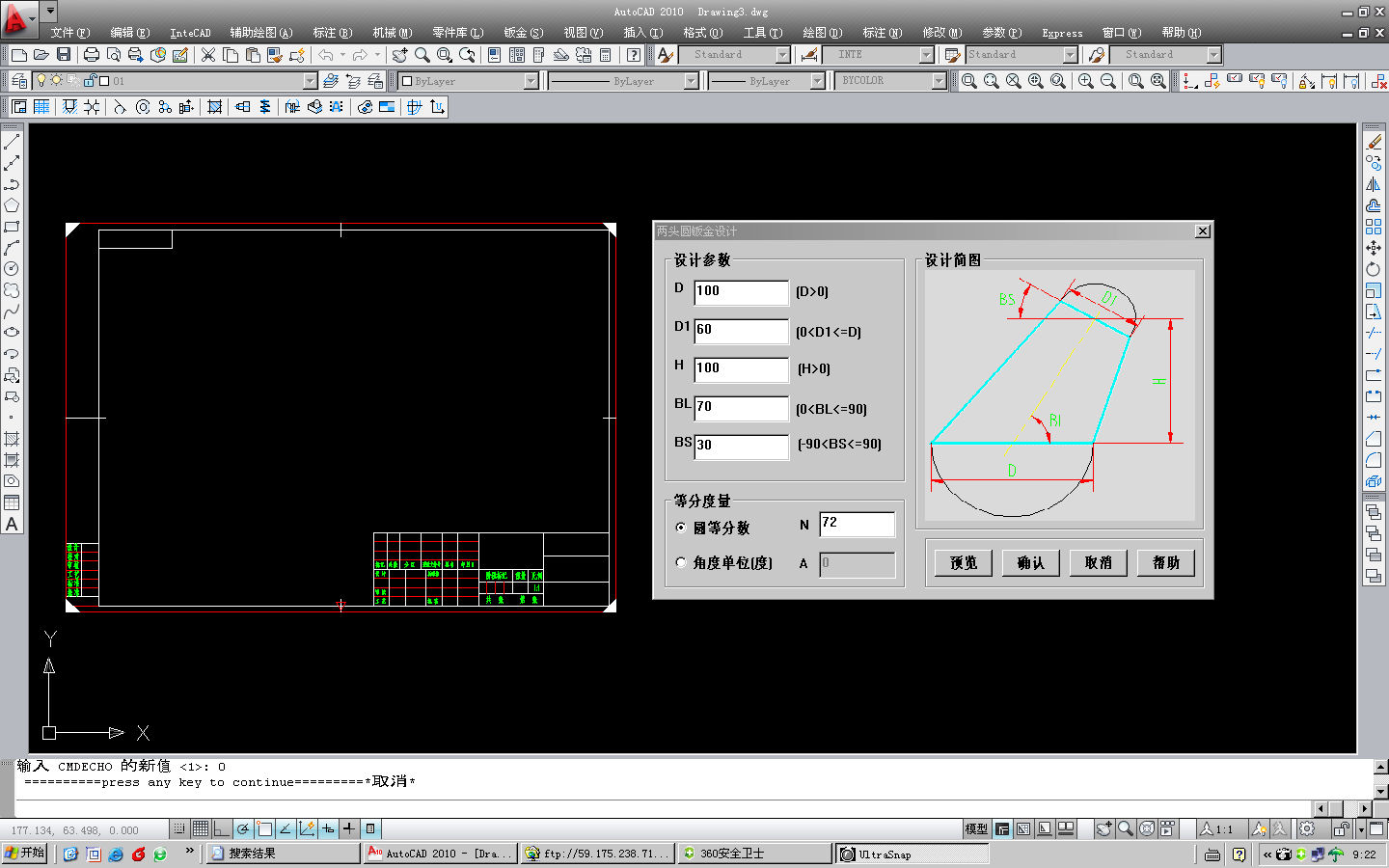This screenshot has width=1389, height=868.
Task: Switch to 搜索结果 window in taskbar
Action: [x=283, y=854]
